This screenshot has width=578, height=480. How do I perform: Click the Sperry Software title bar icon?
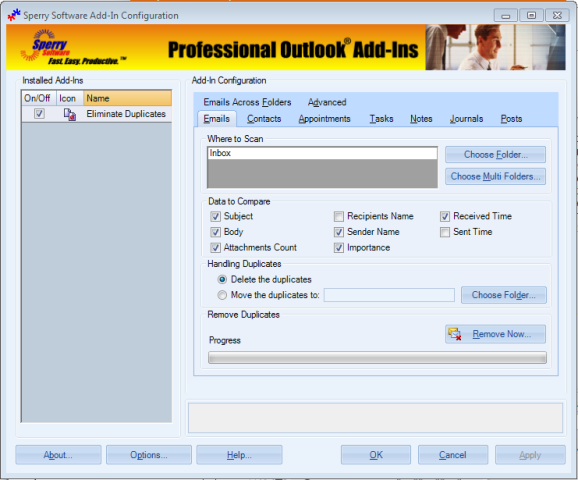coord(14,15)
